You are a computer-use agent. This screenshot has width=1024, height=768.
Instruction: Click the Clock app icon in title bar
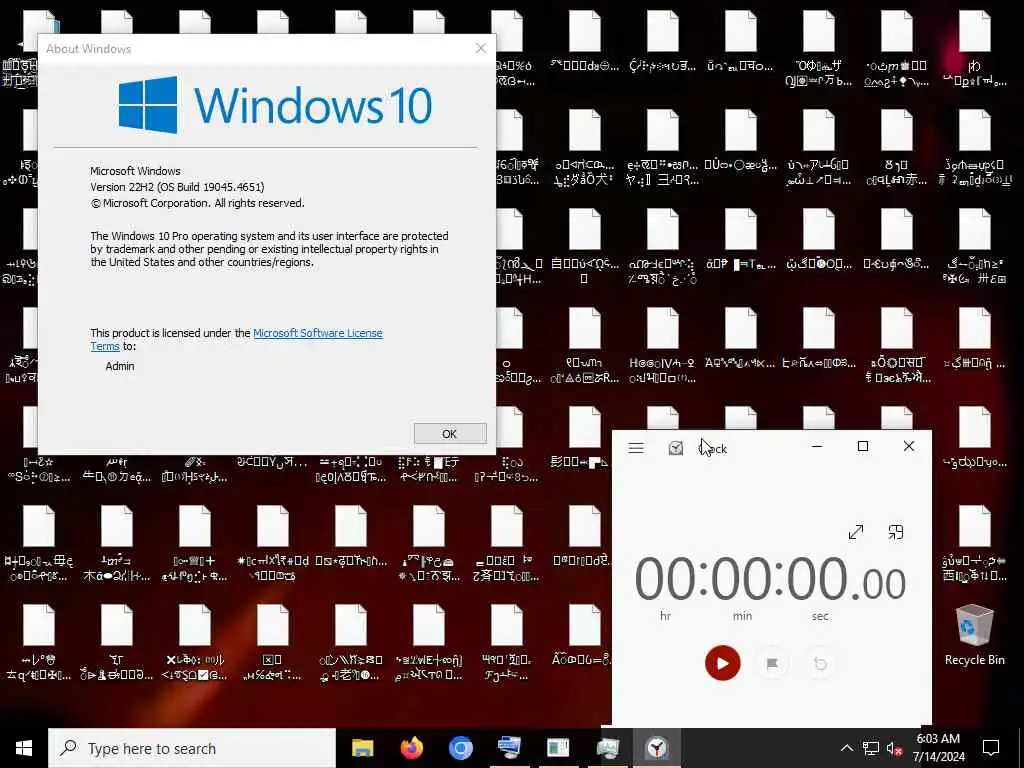tap(676, 448)
